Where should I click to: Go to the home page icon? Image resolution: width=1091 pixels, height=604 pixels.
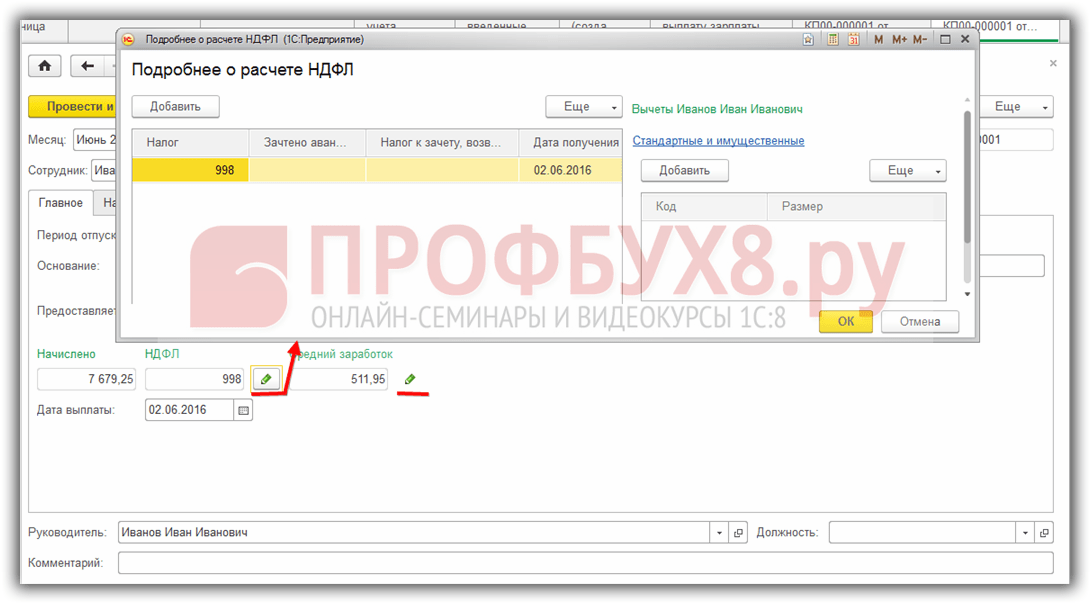(45, 66)
